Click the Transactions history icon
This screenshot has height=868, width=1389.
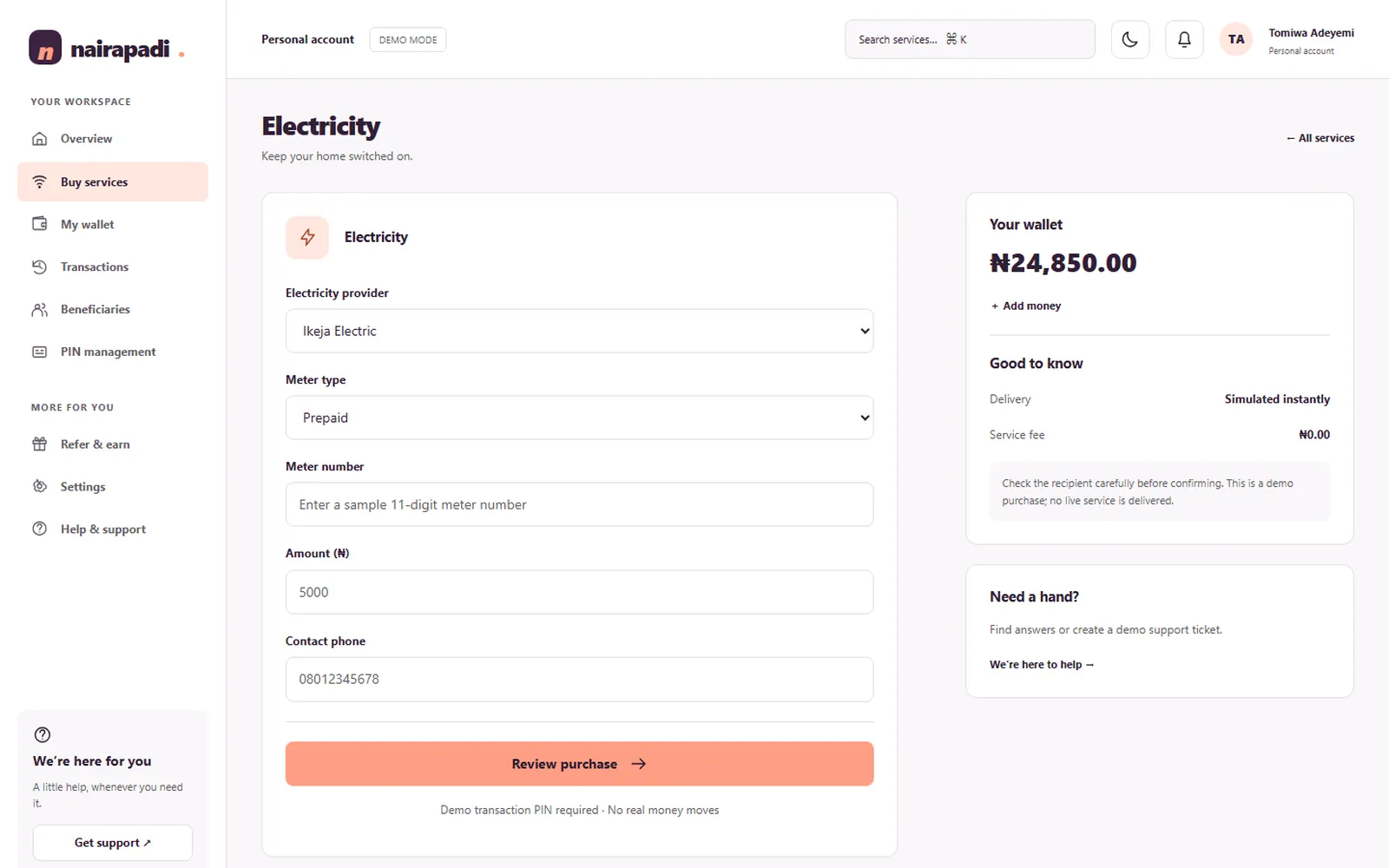(40, 266)
